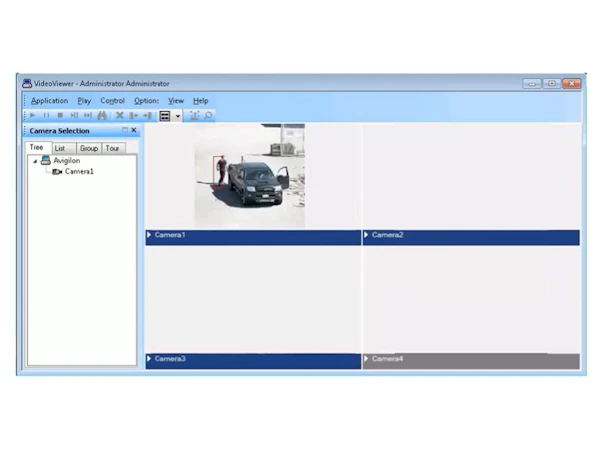Select Camera1 in the camera tree
The width and height of the screenshot is (600, 450).
(79, 171)
